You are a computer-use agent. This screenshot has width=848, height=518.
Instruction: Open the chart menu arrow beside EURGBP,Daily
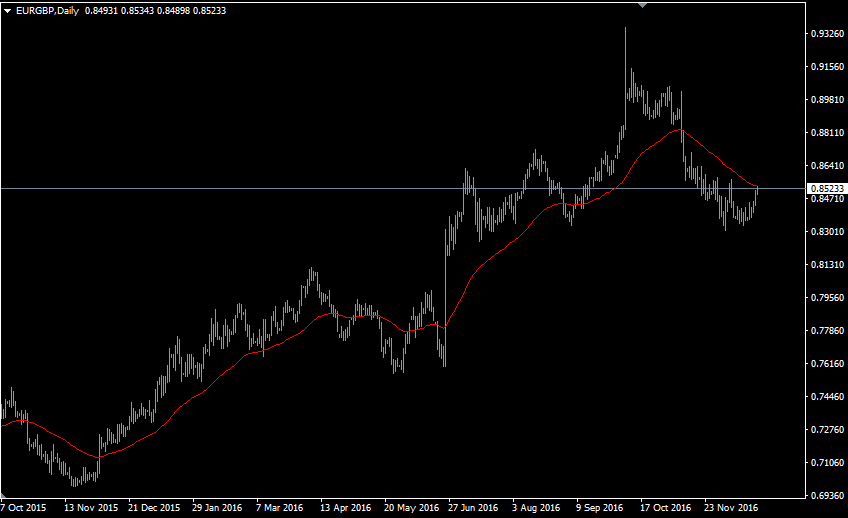pyautogui.click(x=8, y=11)
